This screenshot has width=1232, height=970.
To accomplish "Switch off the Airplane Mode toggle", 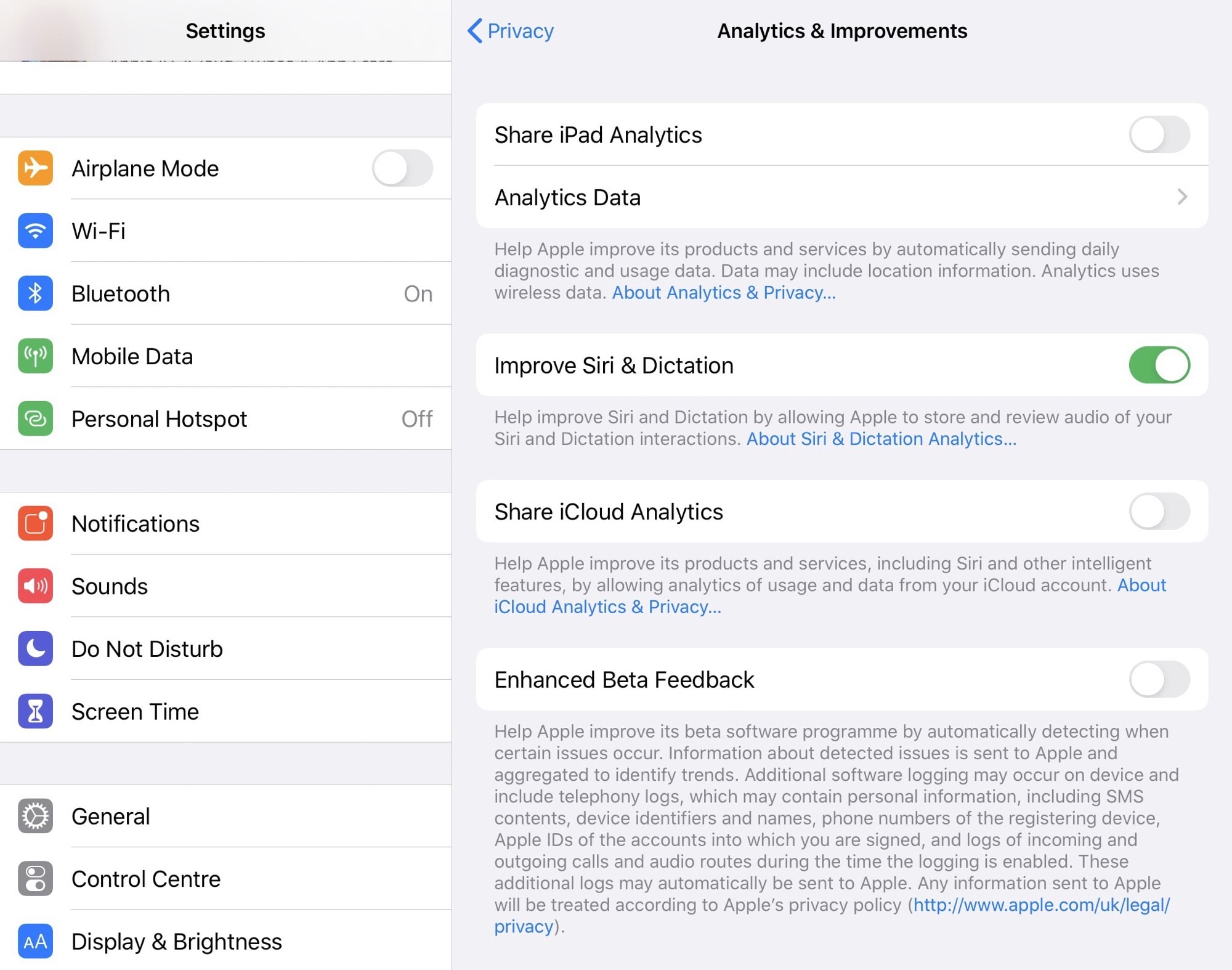I will pos(402,168).
